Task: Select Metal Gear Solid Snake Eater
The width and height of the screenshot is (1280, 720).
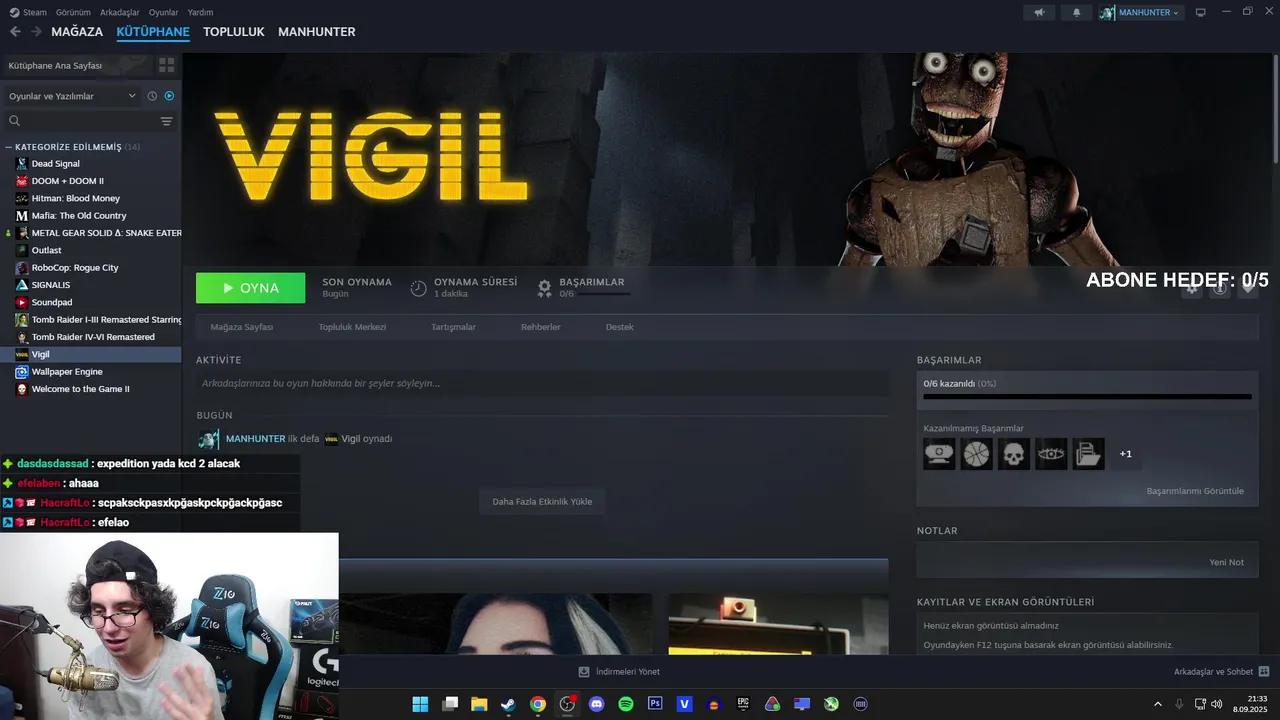Action: tap(91, 233)
